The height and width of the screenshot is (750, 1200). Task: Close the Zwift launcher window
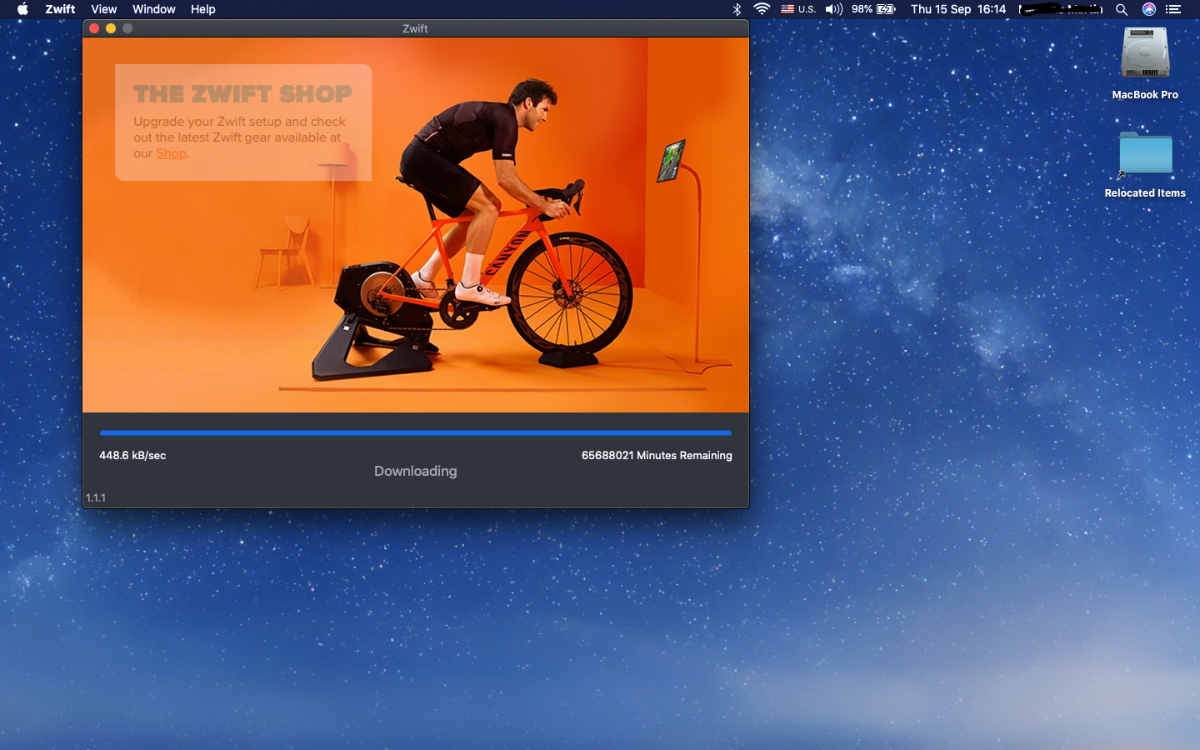point(94,28)
